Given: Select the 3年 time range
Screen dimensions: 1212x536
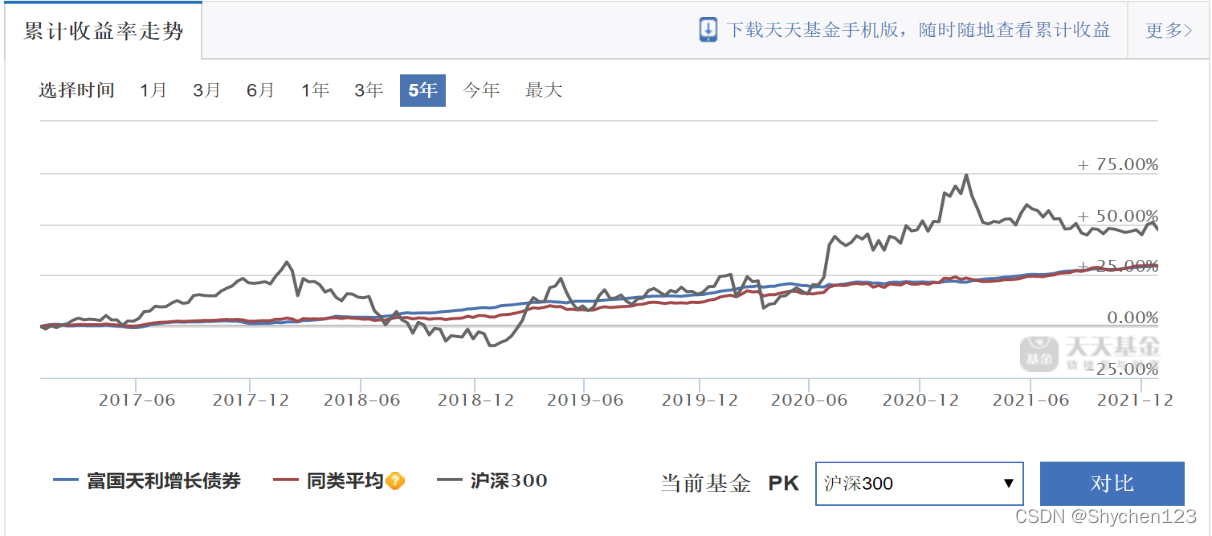Looking at the screenshot, I should tap(368, 90).
